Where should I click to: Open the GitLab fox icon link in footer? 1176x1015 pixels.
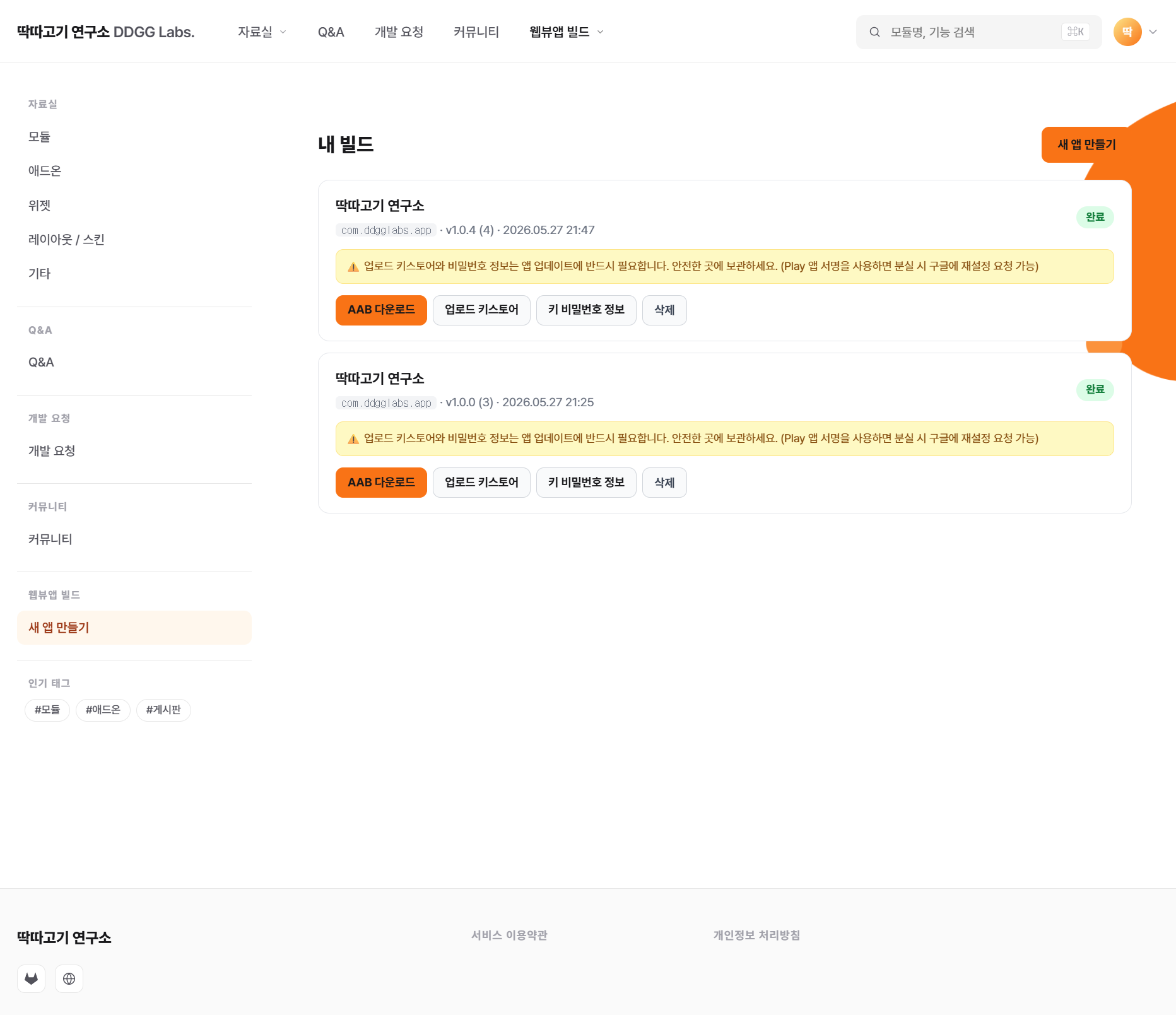(x=31, y=978)
